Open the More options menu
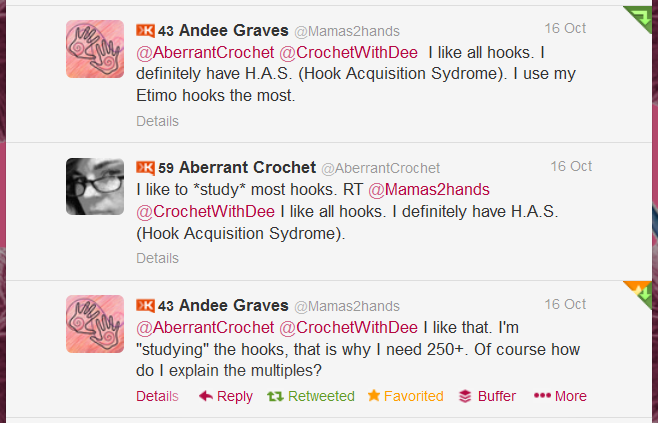Image resolution: width=658 pixels, height=423 pixels. point(561,396)
